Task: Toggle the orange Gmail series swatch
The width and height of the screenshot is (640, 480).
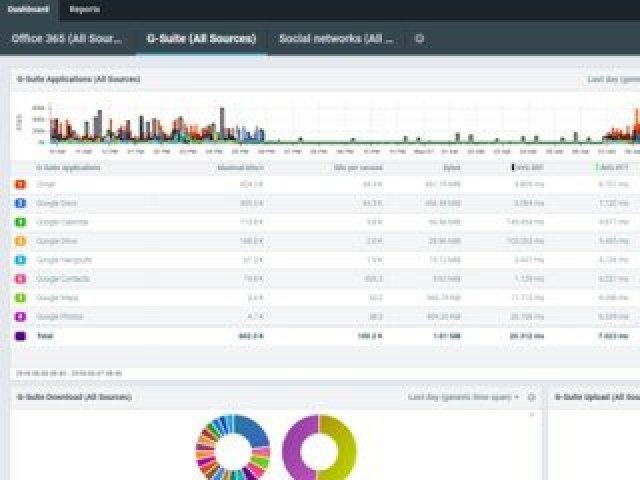Action: click(x=20, y=184)
